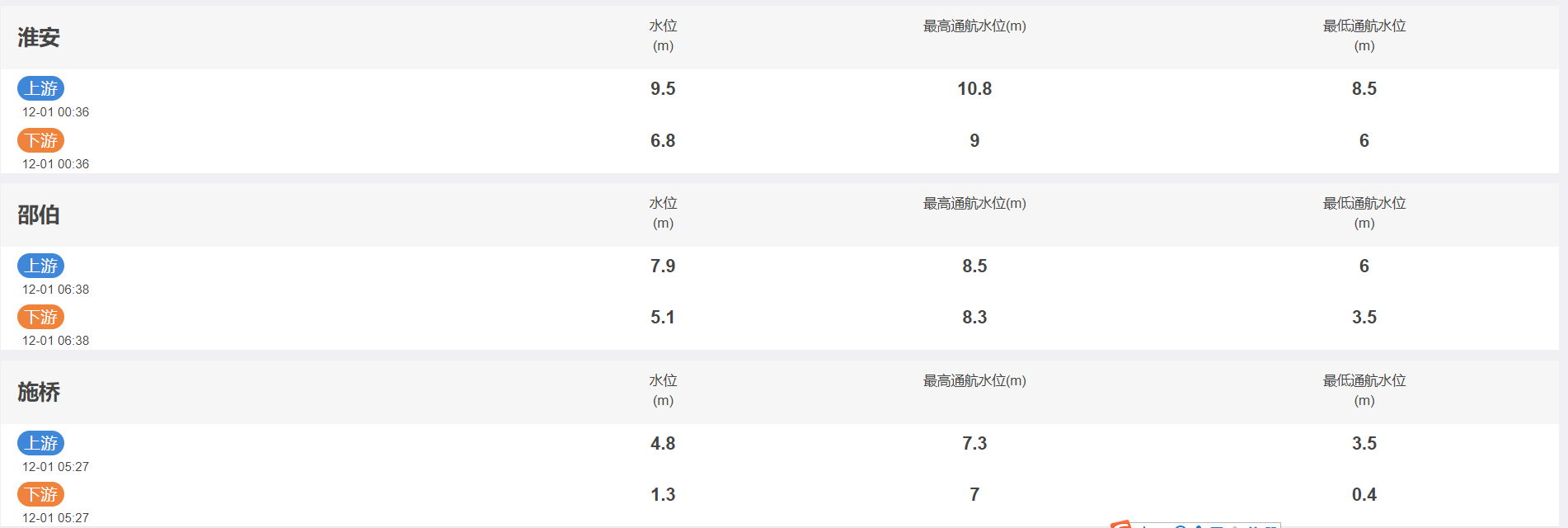Click the 邵伯 downstream water level 5.1

[x=663, y=317]
